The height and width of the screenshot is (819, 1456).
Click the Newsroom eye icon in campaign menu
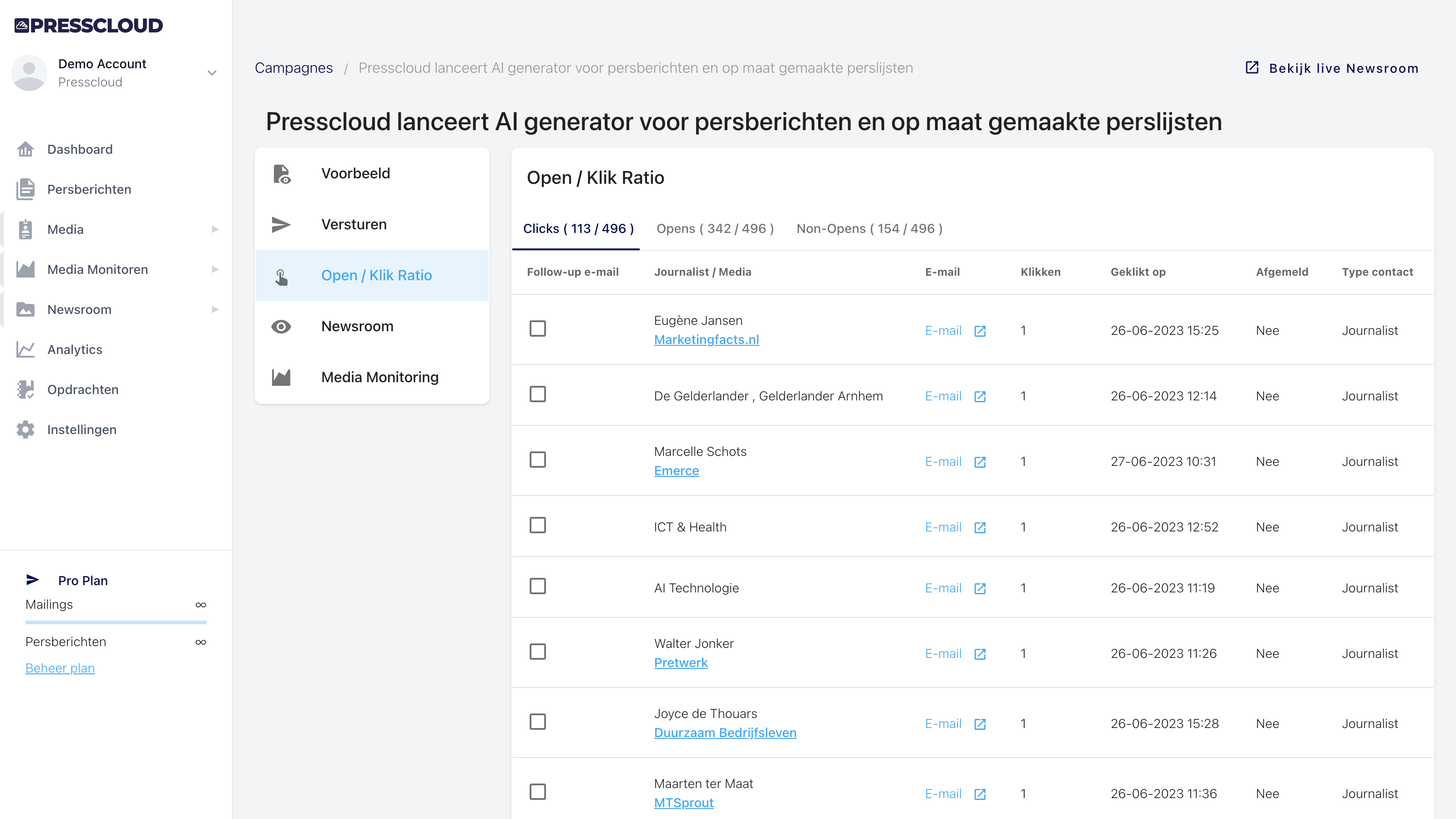[x=281, y=327]
